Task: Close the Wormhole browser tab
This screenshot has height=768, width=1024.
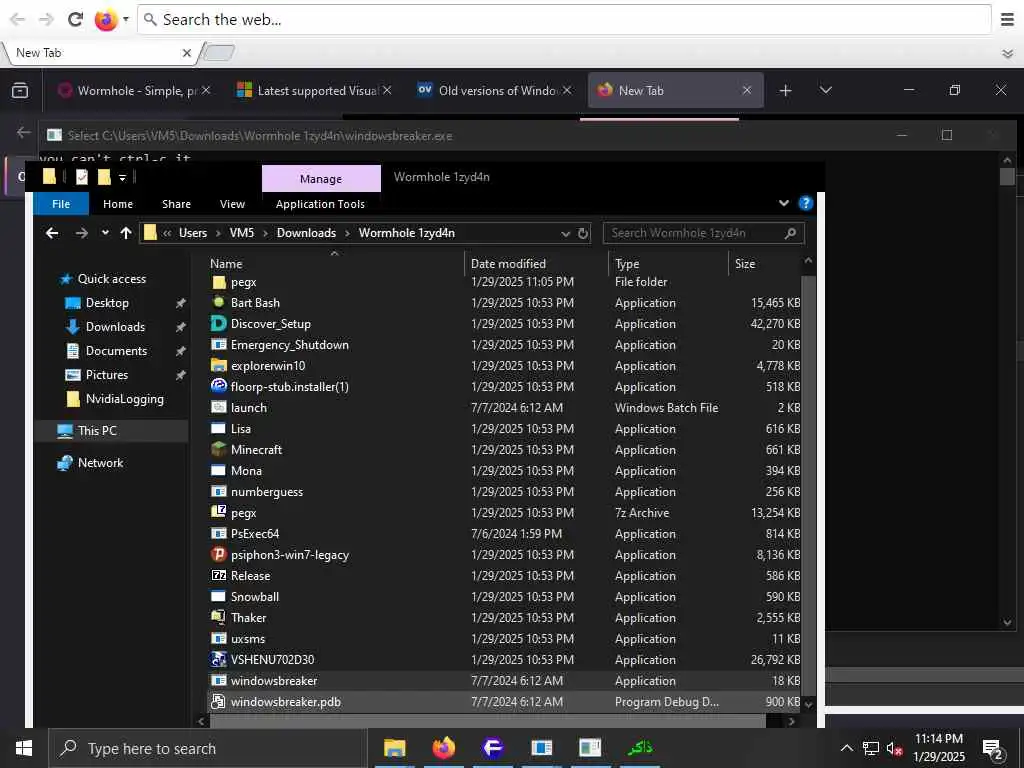Action: point(206,90)
